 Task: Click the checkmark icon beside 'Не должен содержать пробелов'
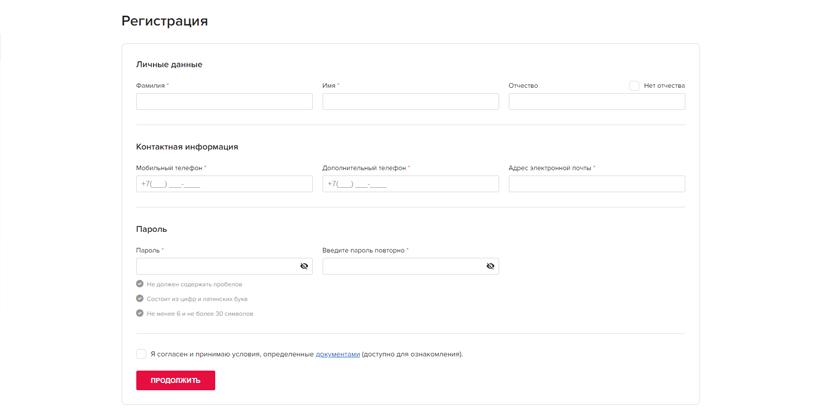coord(140,284)
